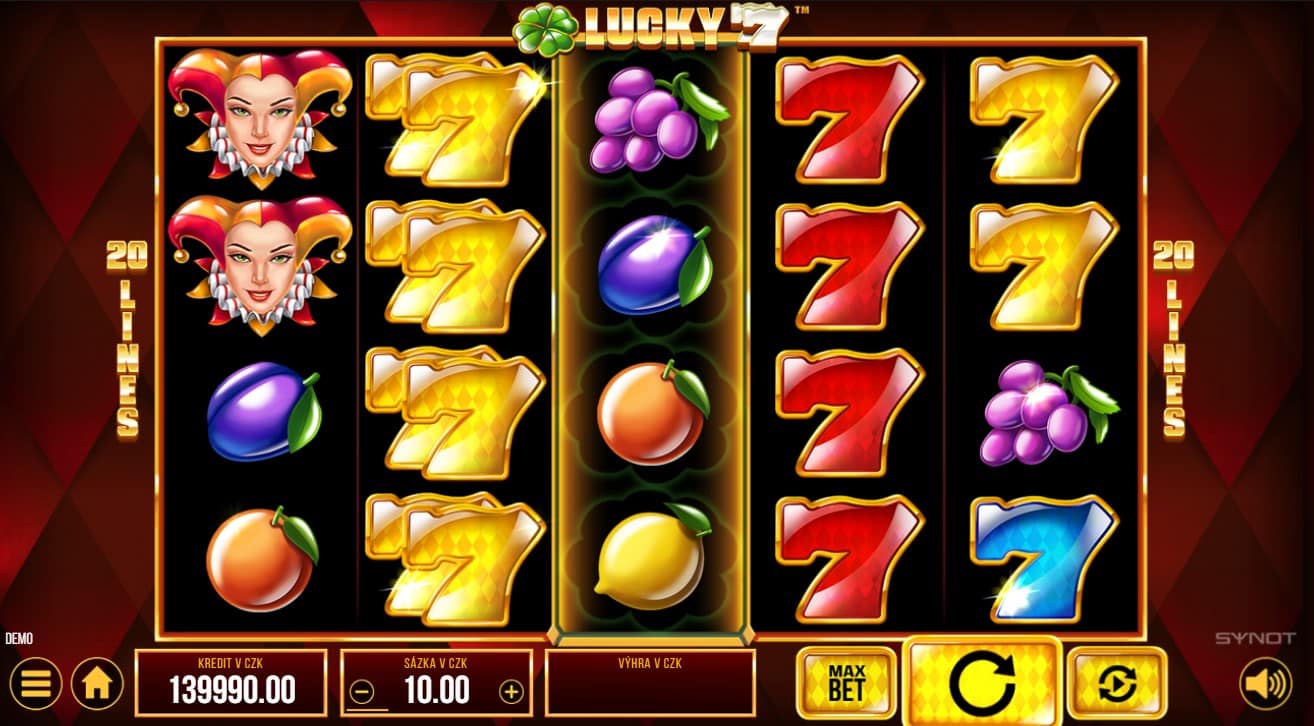
Task: Decrease the bet with minus
Action: pyautogui.click(x=363, y=691)
